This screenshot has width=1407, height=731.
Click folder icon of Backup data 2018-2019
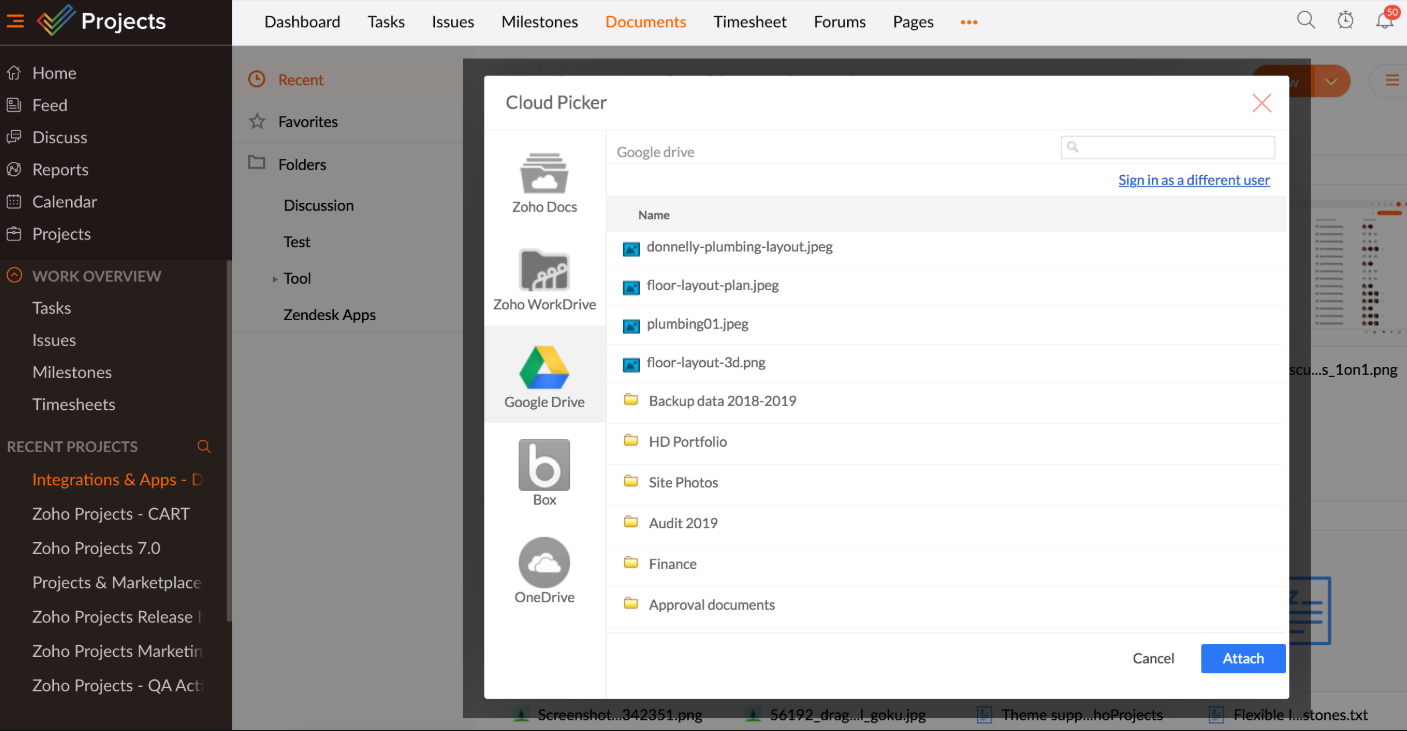(631, 400)
